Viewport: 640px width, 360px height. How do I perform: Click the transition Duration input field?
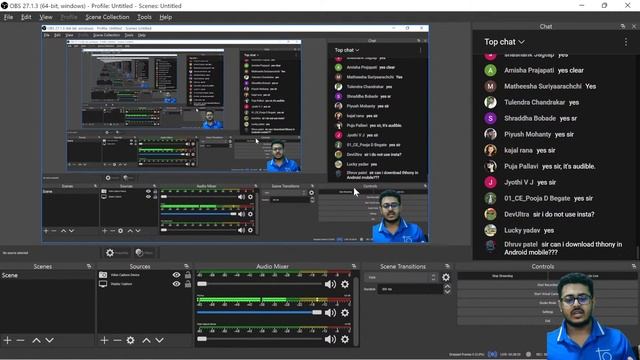pyautogui.click(x=410, y=289)
